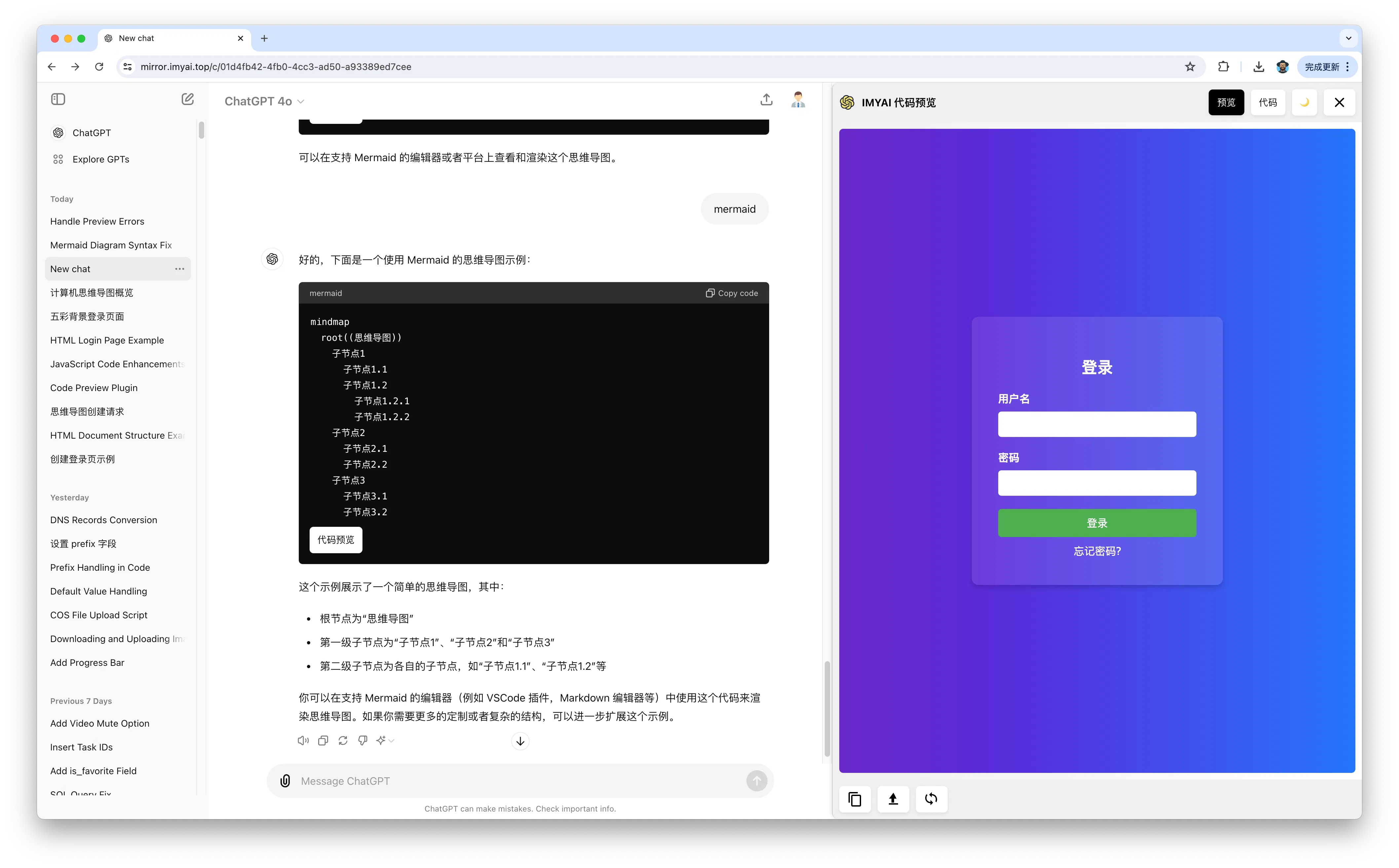Screen dimensions: 1399x868
Task: Open Add Progress Bar chat
Action: (x=118, y=663)
